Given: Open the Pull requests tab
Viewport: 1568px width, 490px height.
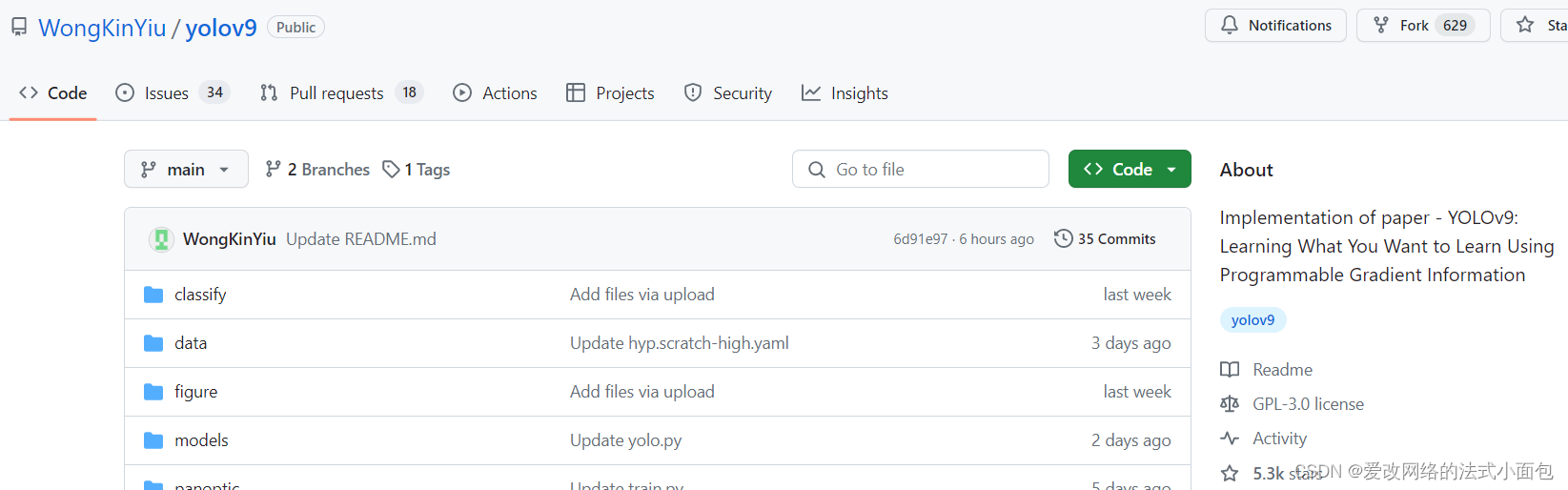Looking at the screenshot, I should coord(340,92).
